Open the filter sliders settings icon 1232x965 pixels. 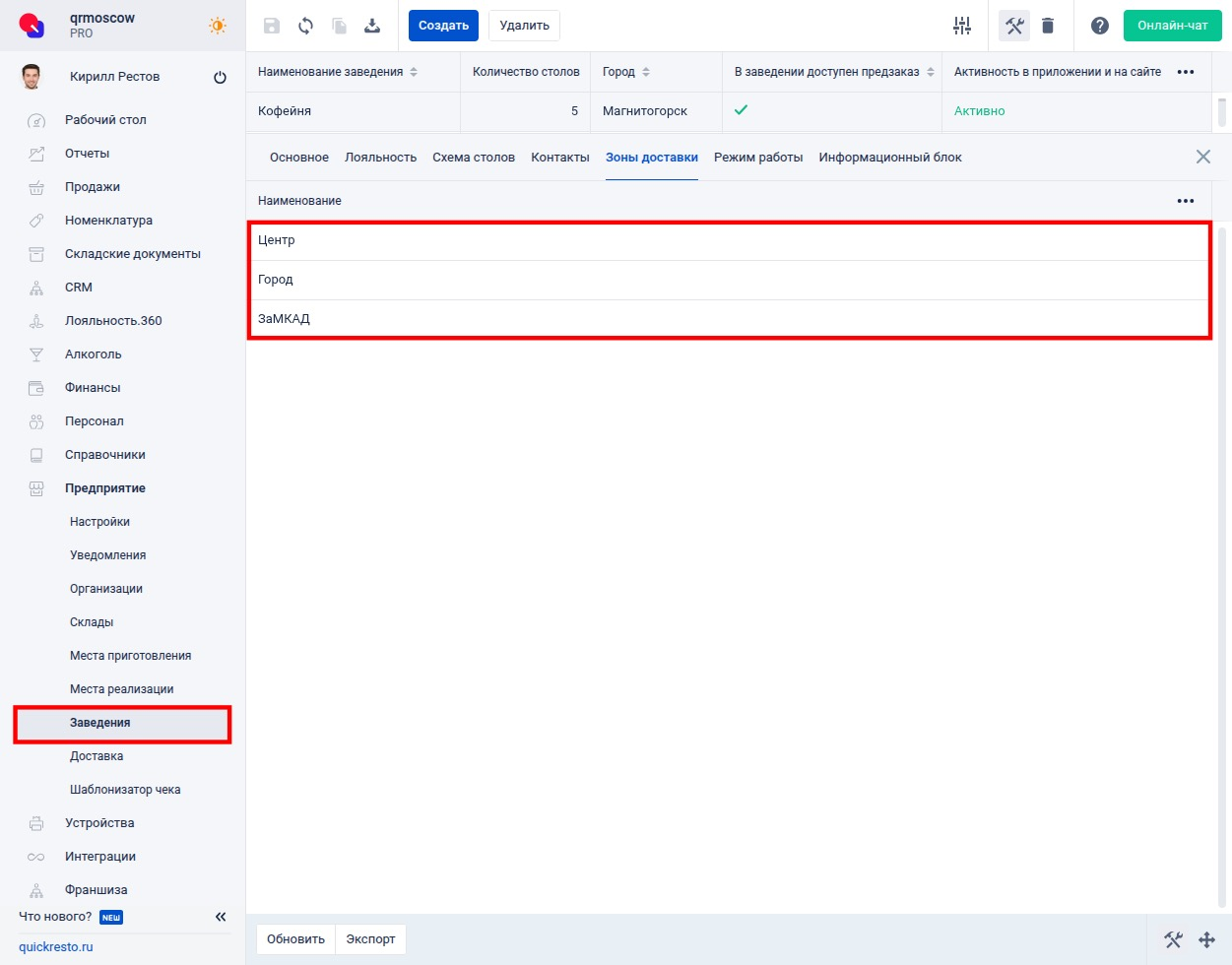click(962, 26)
